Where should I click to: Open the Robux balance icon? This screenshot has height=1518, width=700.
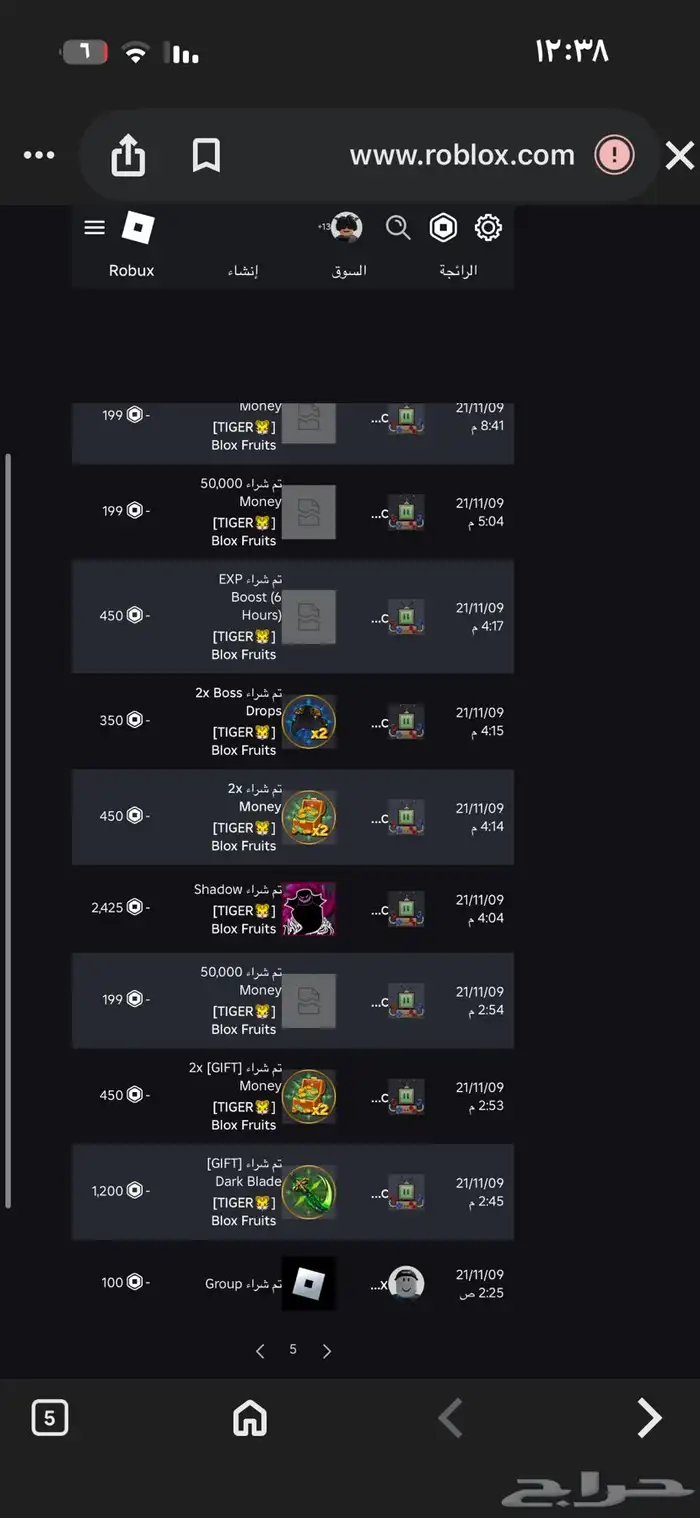[x=443, y=228]
